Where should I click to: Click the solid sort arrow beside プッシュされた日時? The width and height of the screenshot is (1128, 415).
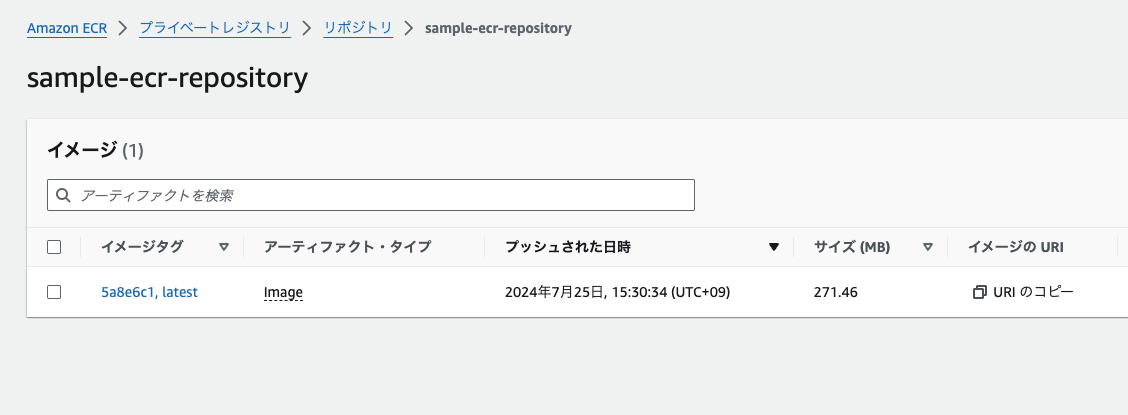click(x=774, y=247)
